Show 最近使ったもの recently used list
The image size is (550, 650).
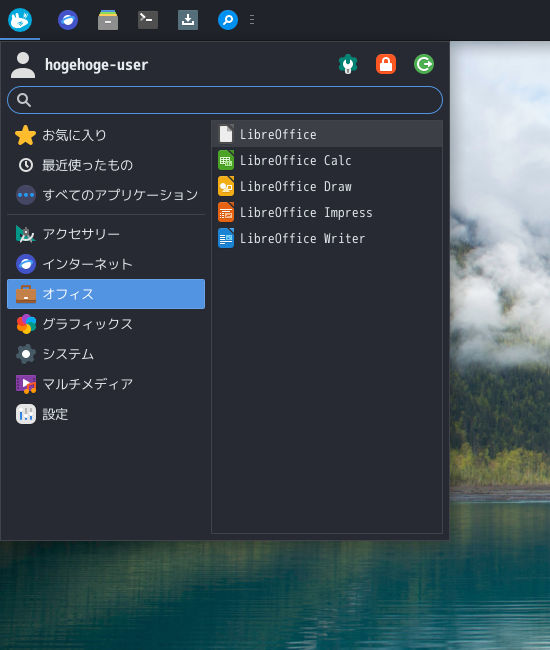[x=106, y=165]
